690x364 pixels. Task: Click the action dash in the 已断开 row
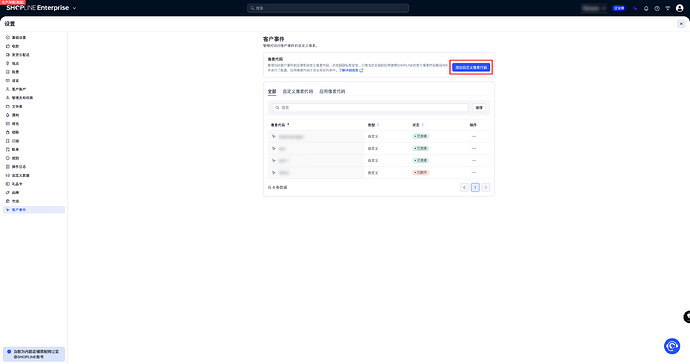coord(474,173)
